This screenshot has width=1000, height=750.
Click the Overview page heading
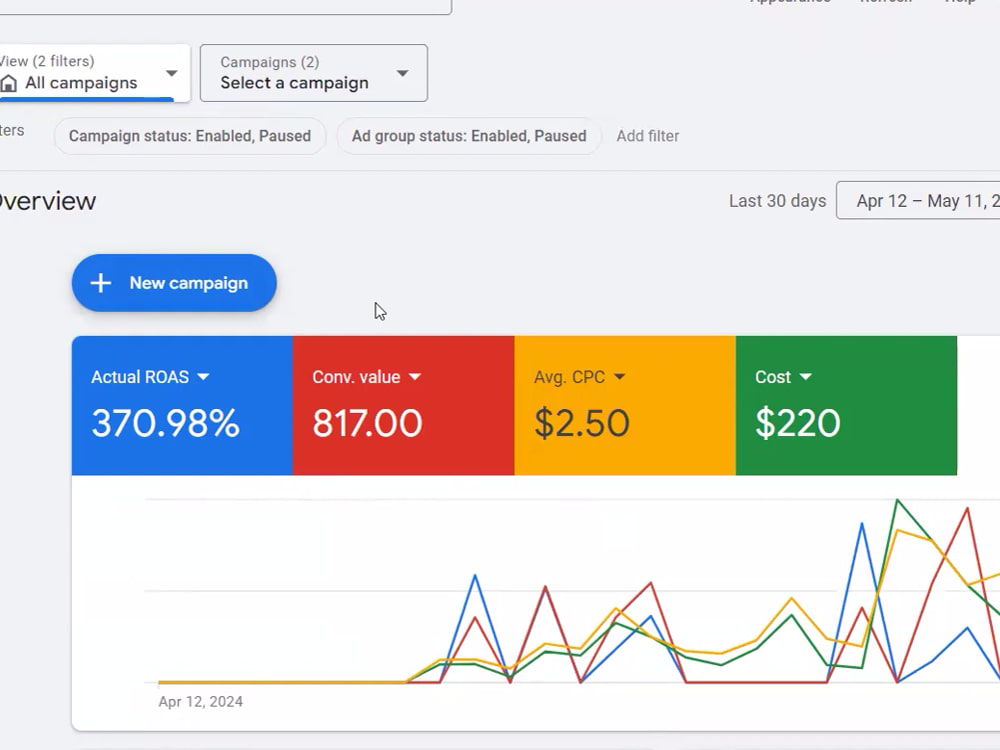coord(48,202)
